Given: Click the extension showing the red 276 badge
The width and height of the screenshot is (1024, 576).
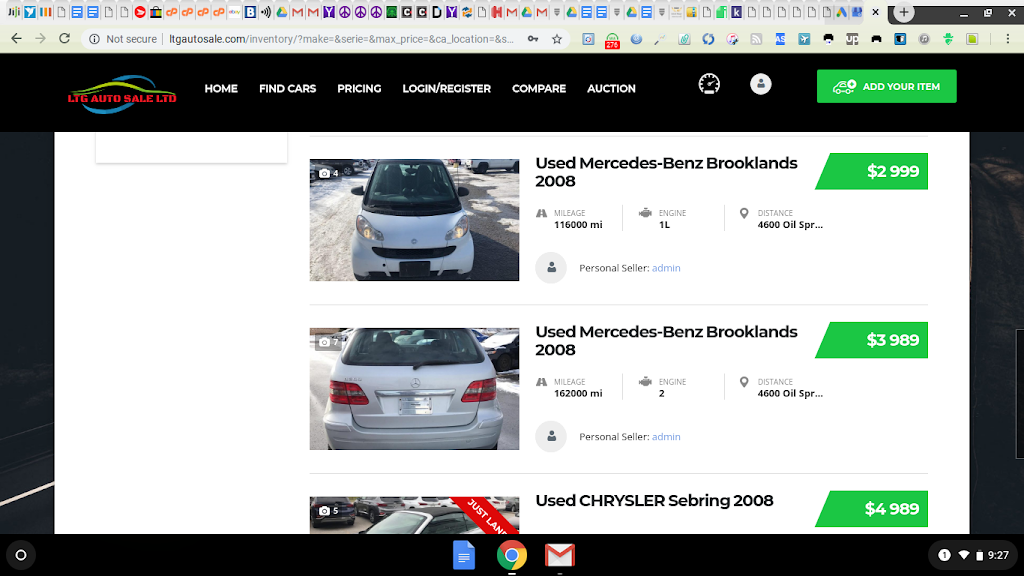Looking at the screenshot, I should (612, 40).
